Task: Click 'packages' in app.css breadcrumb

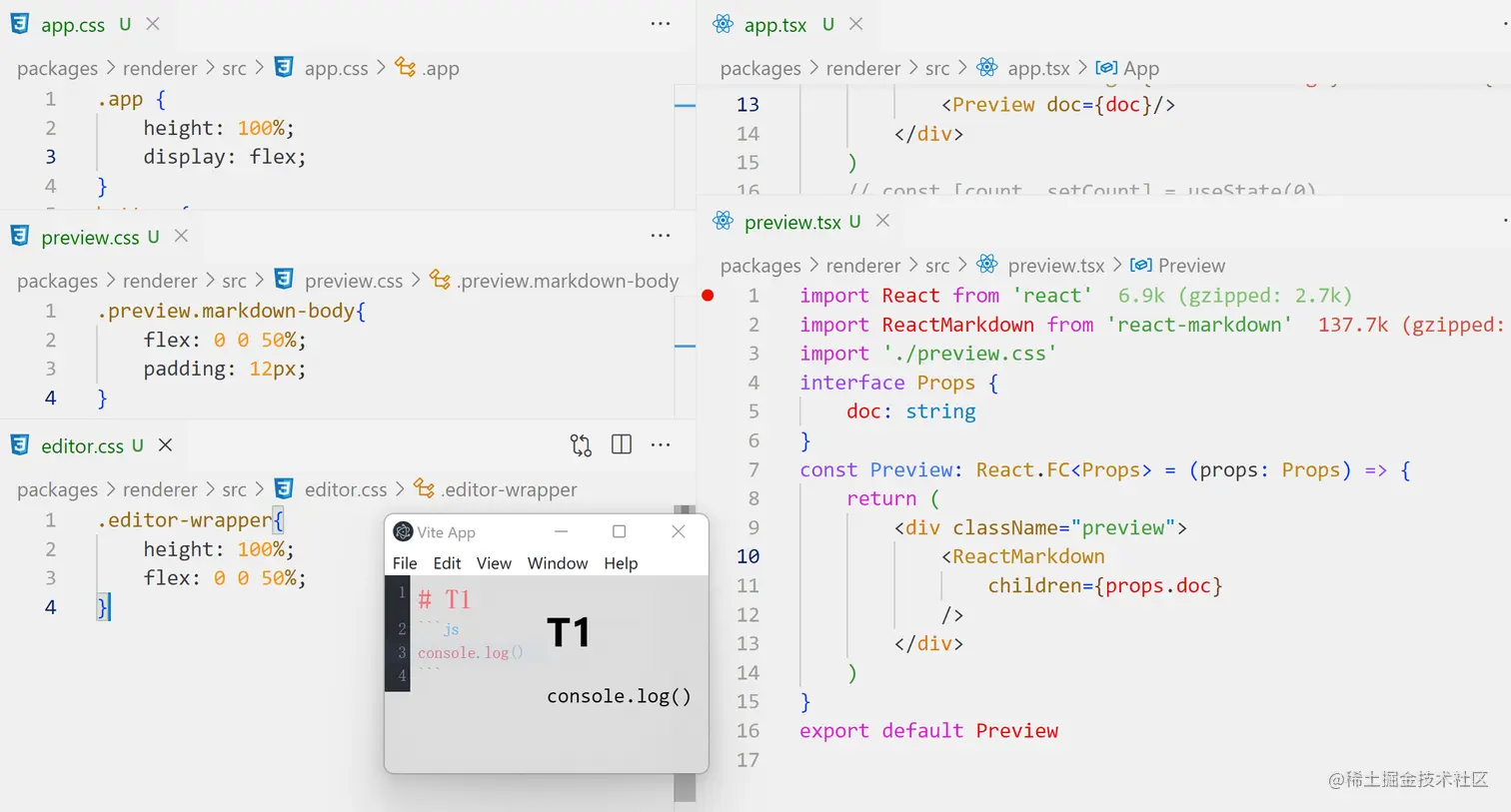Action: 57,69
